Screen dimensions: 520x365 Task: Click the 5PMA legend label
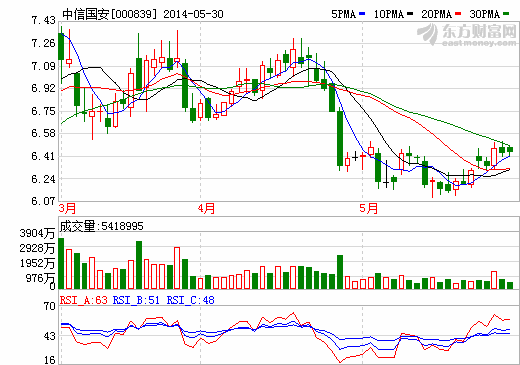point(343,14)
